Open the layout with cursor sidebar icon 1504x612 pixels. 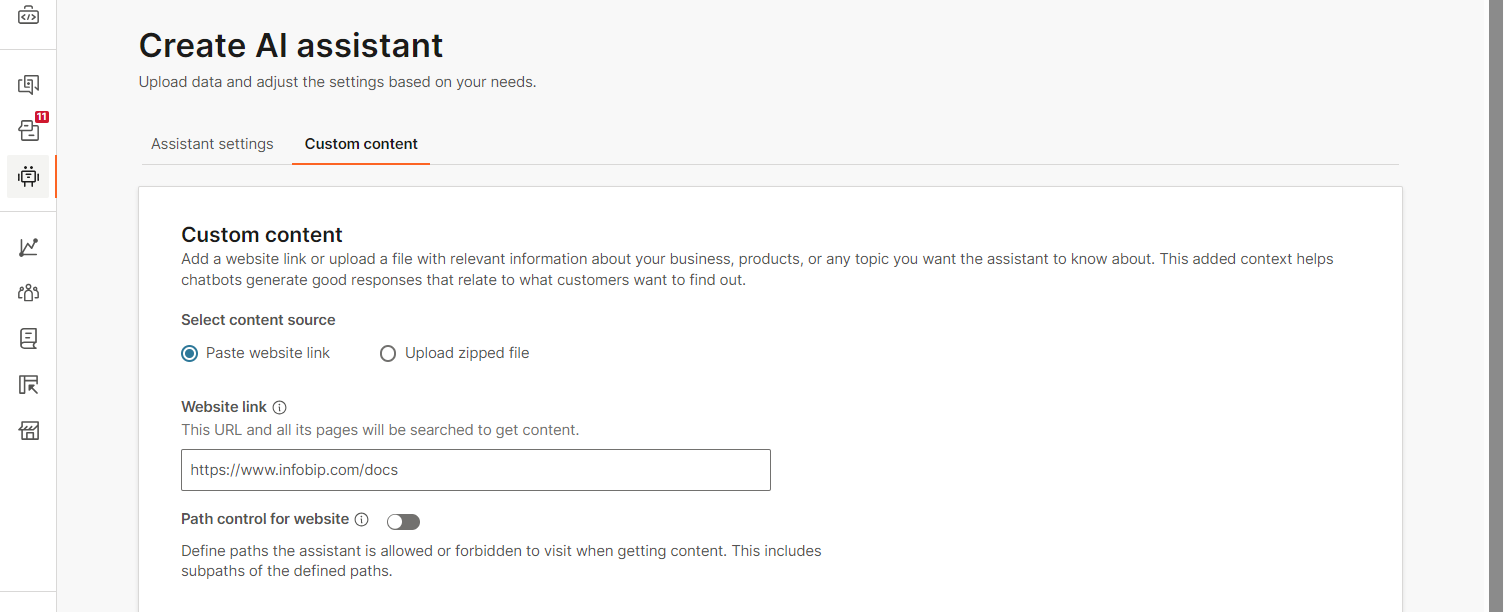tap(28, 385)
